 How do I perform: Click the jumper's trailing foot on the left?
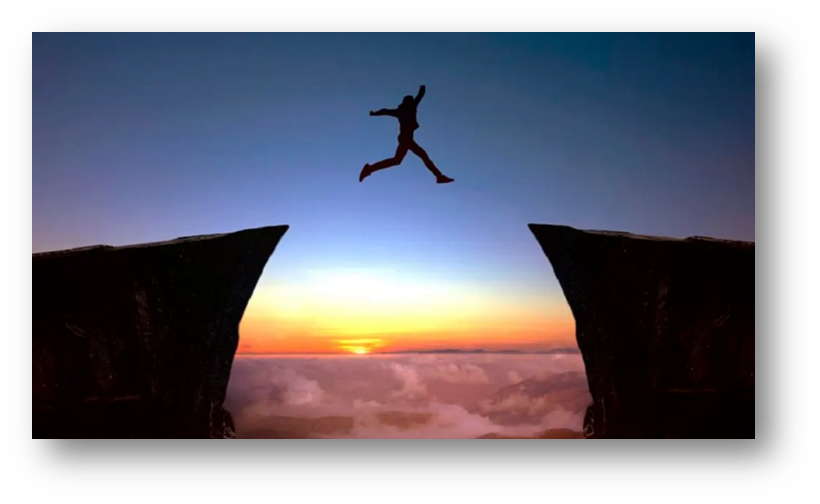364,172
